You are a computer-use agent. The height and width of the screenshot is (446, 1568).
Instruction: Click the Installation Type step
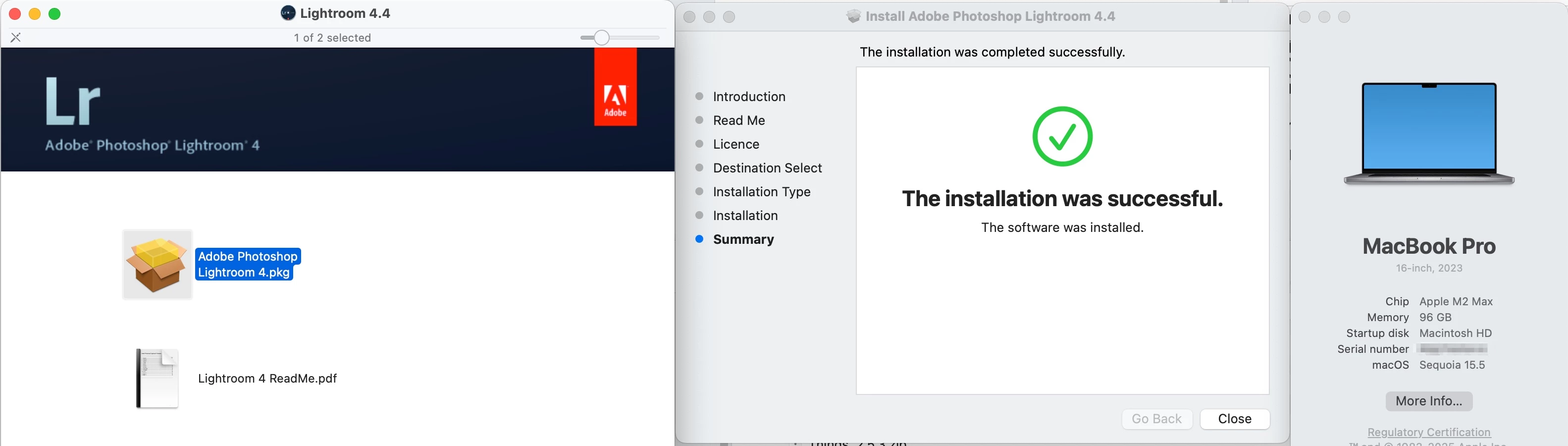point(762,191)
